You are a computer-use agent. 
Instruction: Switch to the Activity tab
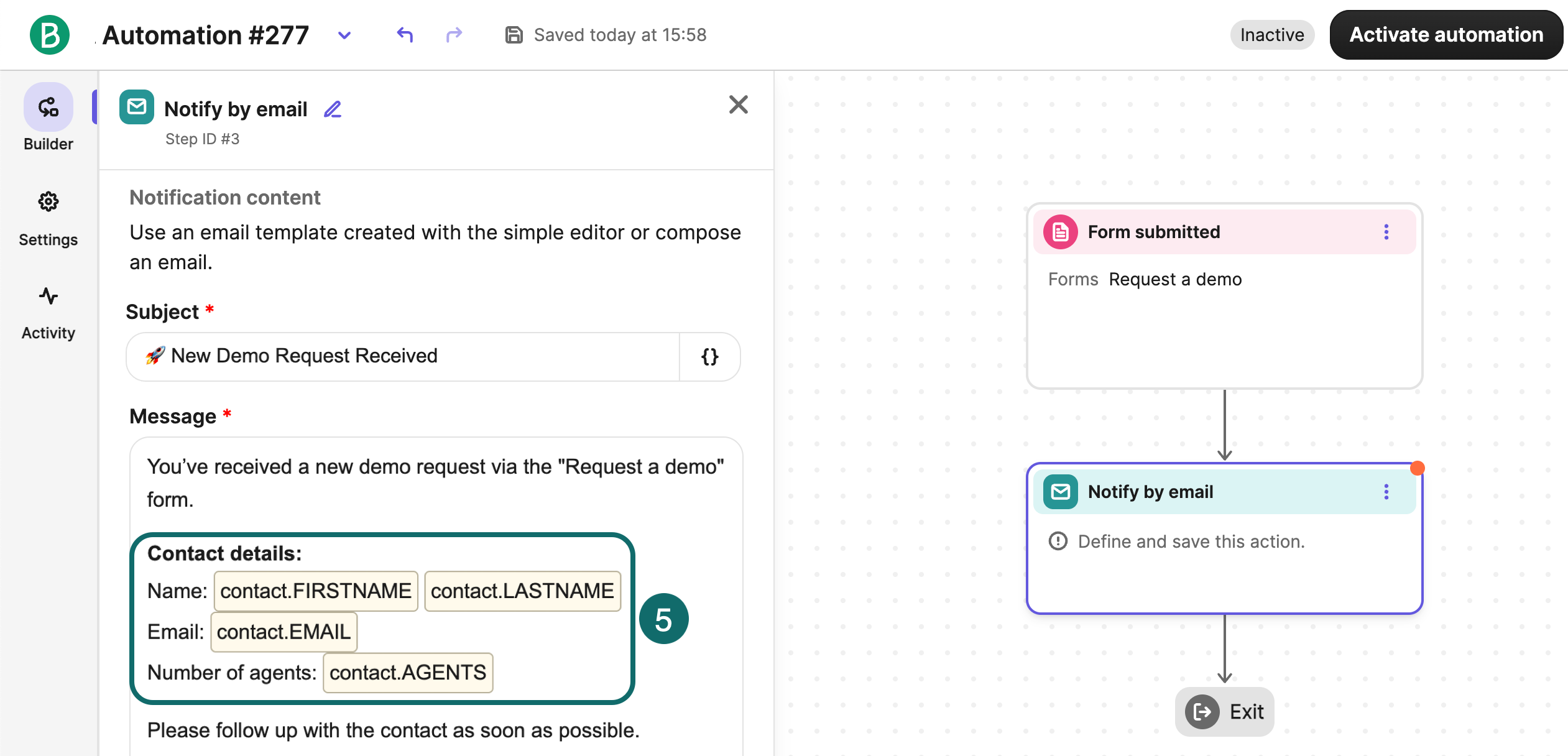[x=48, y=313]
